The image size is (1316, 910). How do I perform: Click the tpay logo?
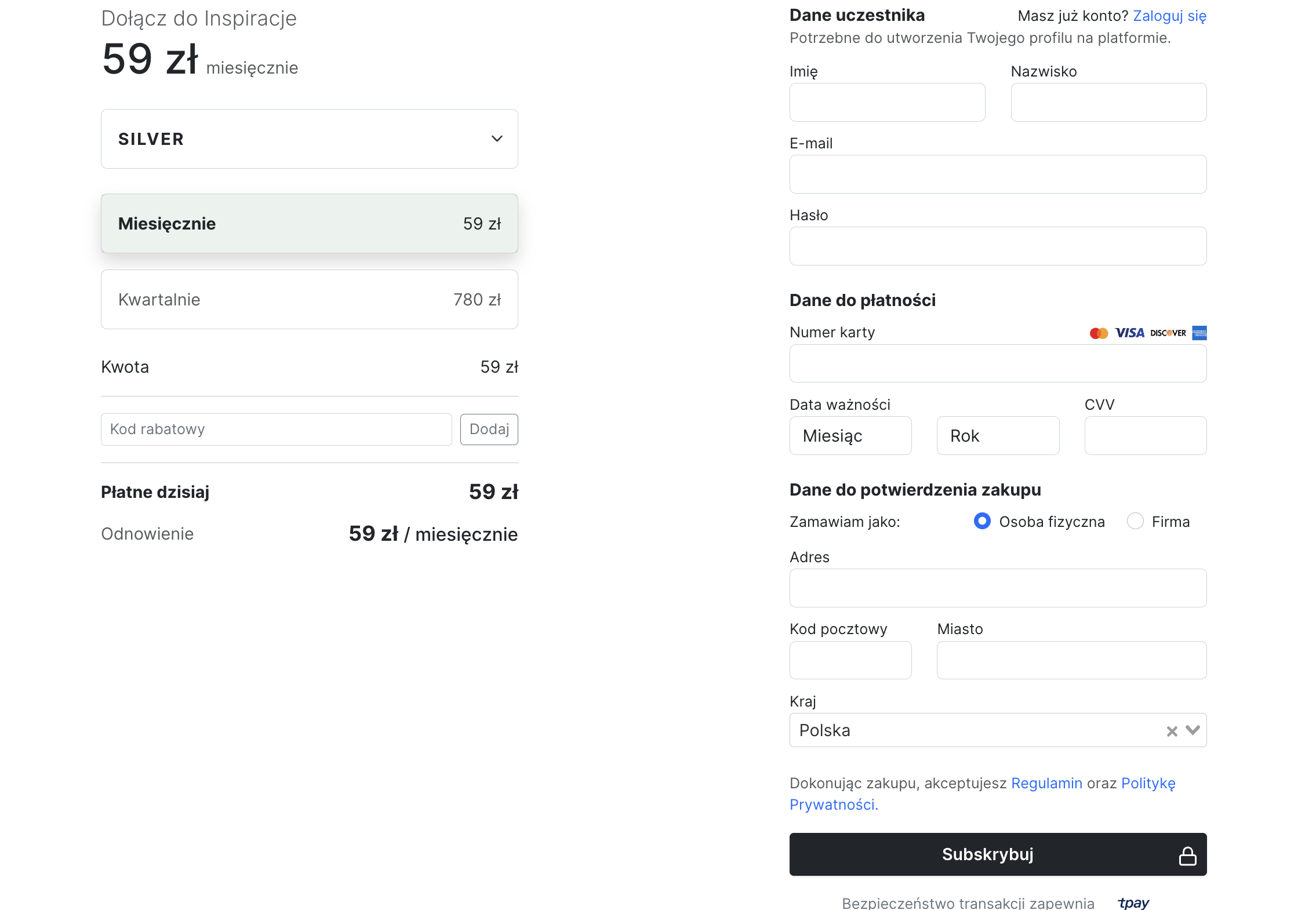point(1133,902)
